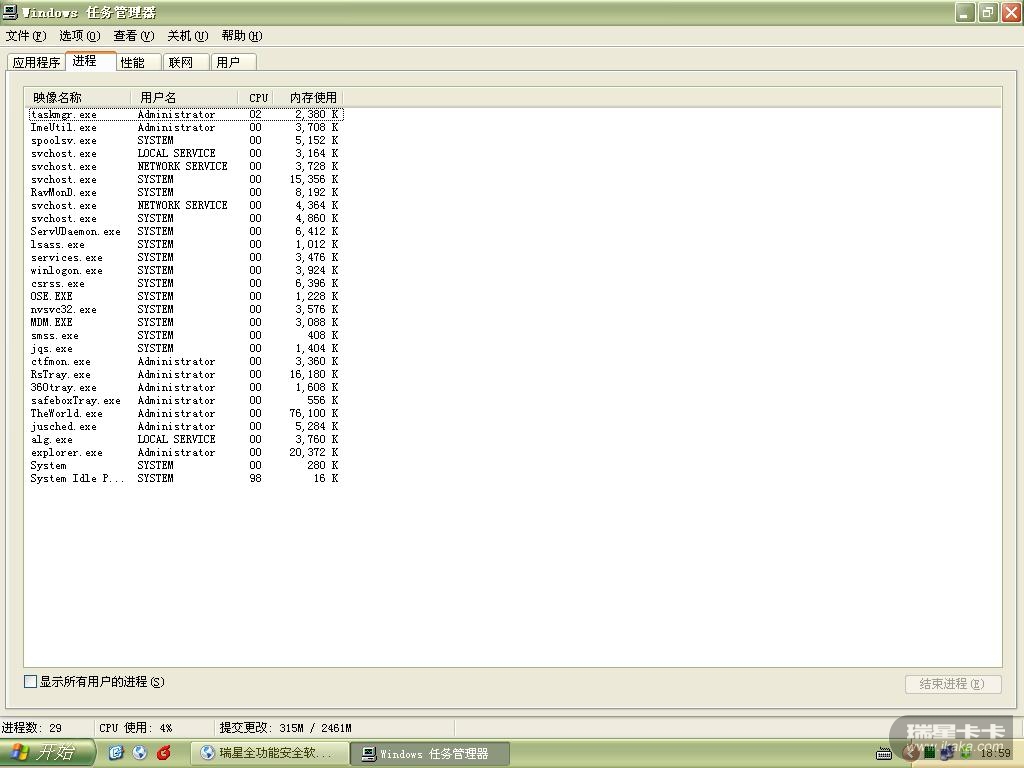Click the system clock showing 18:59
The width and height of the screenshot is (1024, 768).
click(995, 753)
